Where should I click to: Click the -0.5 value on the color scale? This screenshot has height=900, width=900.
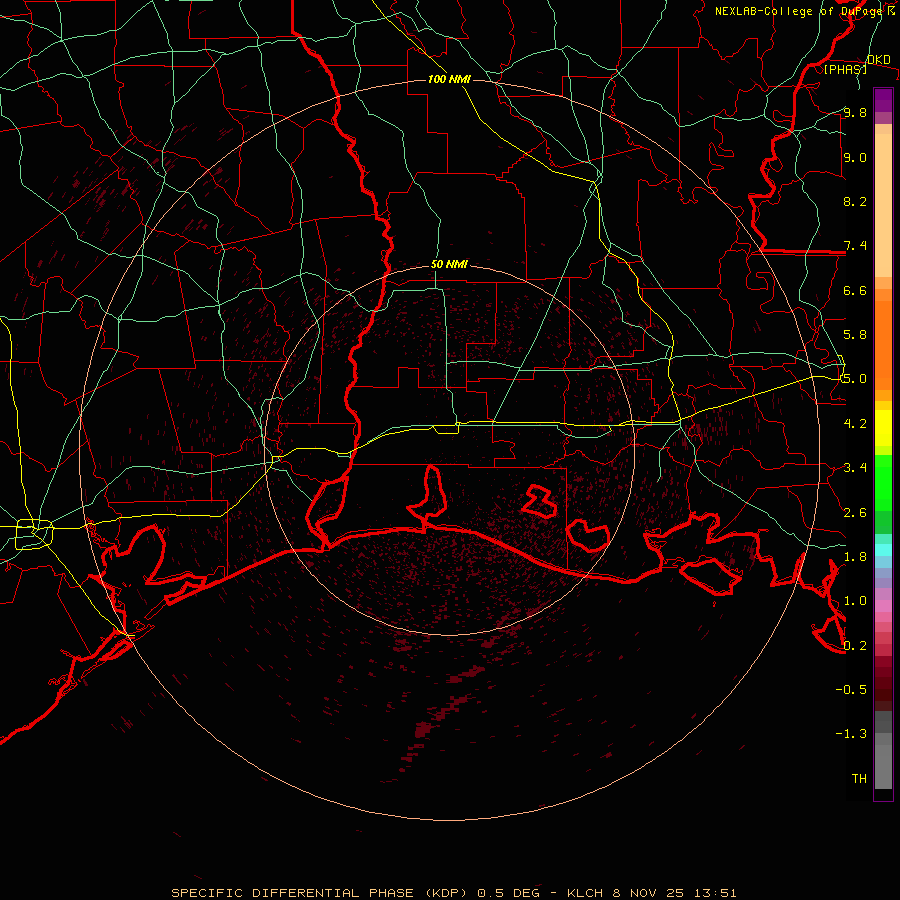[x=851, y=690]
